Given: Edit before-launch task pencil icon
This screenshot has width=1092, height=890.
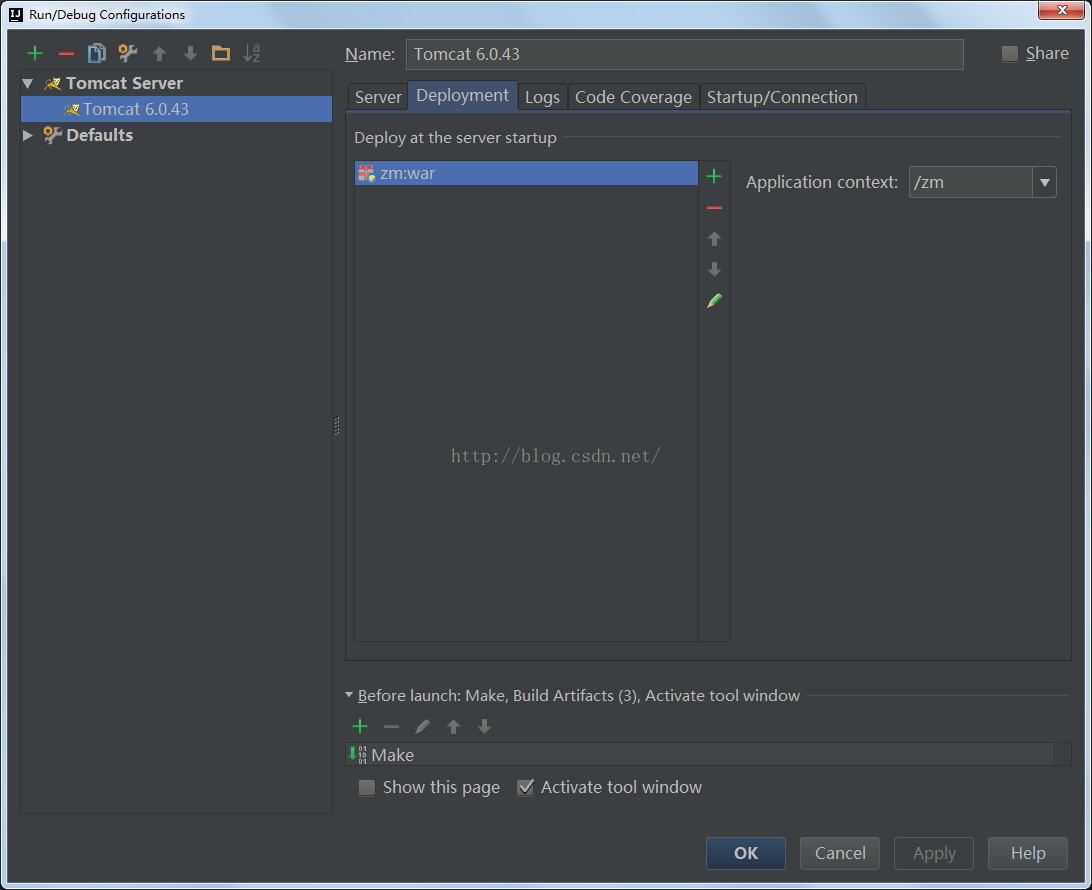Looking at the screenshot, I should (422, 726).
